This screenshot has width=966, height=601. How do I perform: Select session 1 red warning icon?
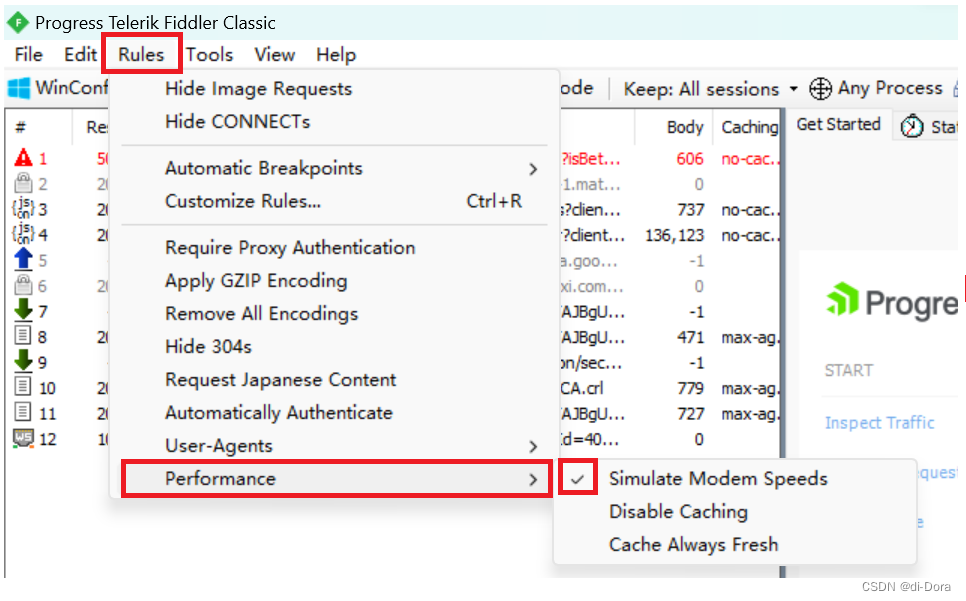click(23, 158)
